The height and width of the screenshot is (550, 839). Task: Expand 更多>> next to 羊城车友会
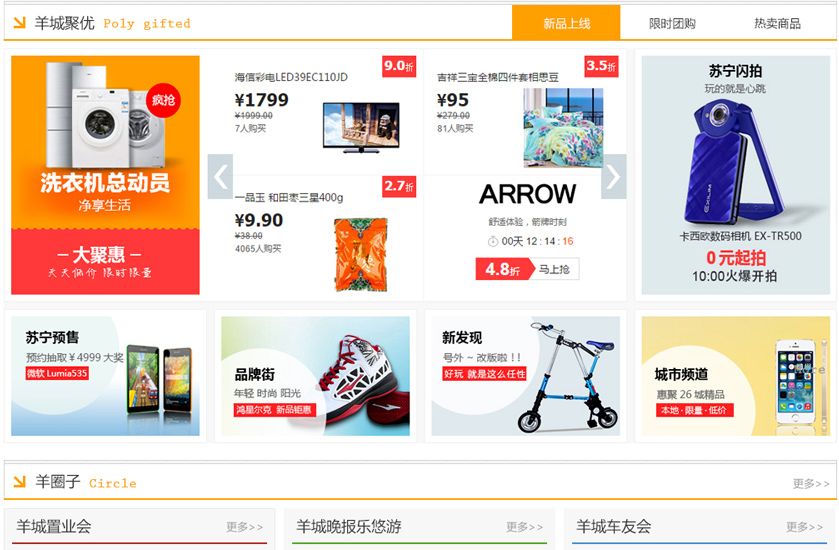coord(804,527)
